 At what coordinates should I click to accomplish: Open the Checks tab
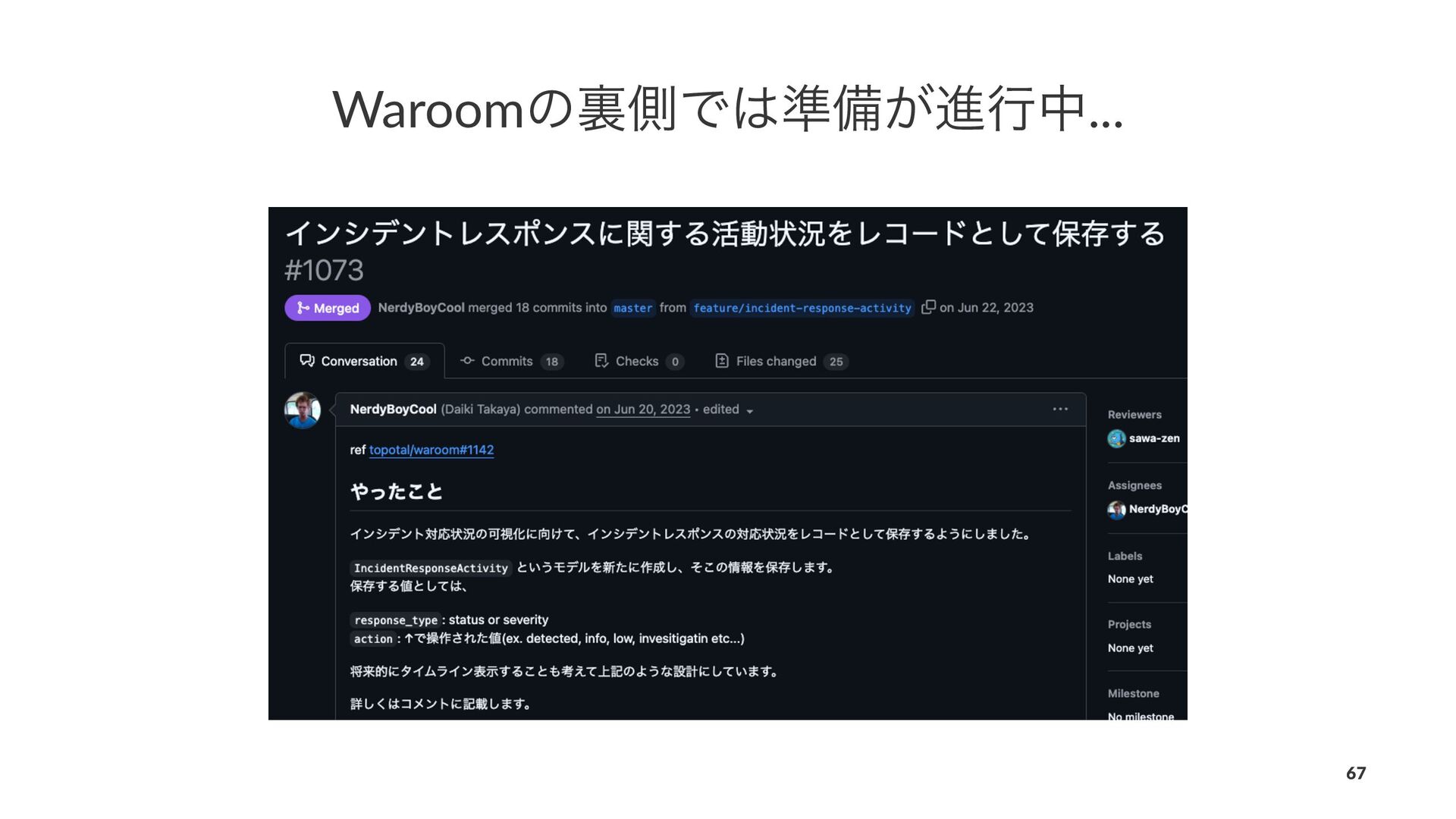(639, 361)
